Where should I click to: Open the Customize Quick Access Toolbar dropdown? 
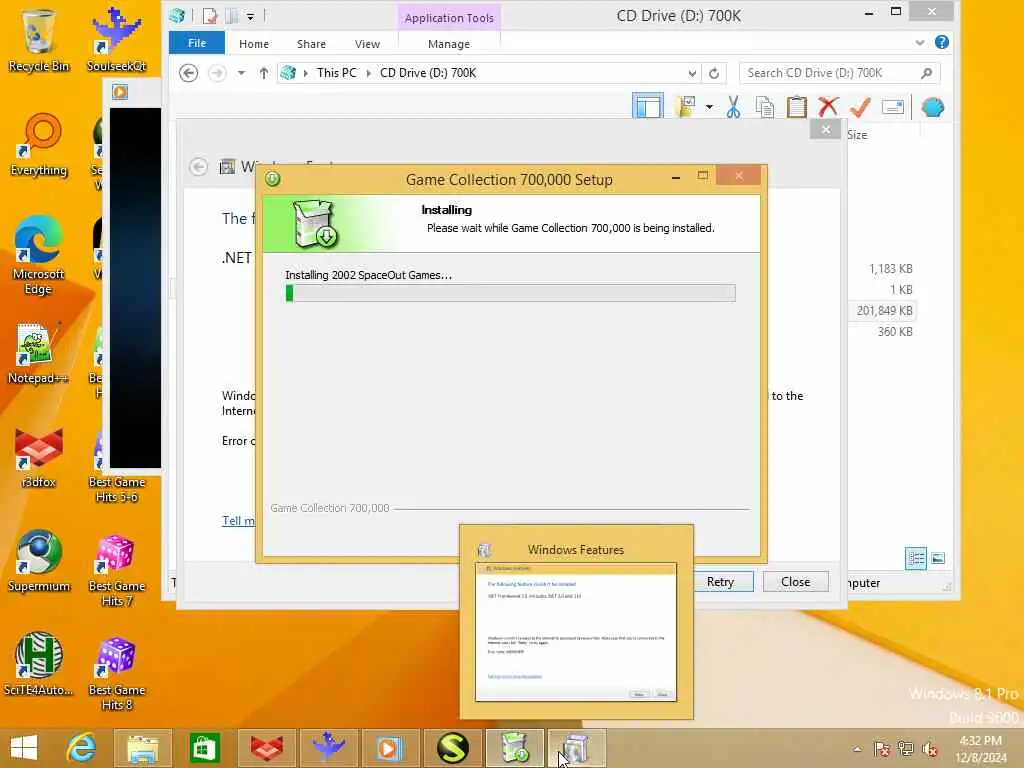click(x=250, y=16)
